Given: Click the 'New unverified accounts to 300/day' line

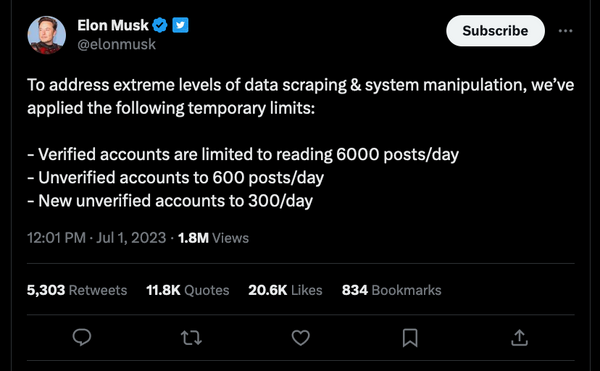Looking at the screenshot, I should pos(170,201).
